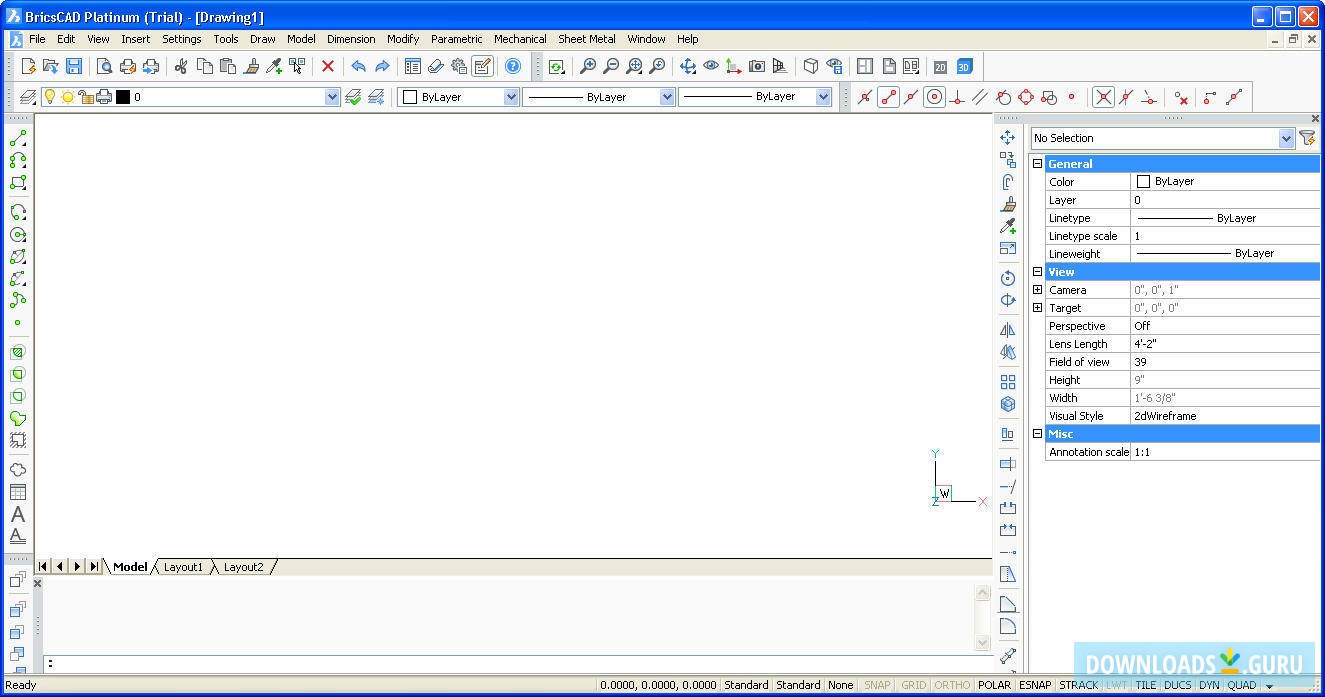The width and height of the screenshot is (1325, 697).
Task: Select the Text tool letter A icon
Action: [18, 514]
